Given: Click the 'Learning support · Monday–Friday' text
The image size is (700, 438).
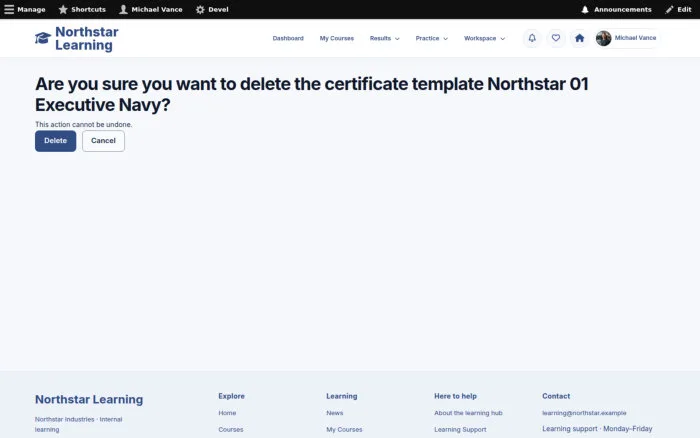Looking at the screenshot, I should pyautogui.click(x=597, y=429).
